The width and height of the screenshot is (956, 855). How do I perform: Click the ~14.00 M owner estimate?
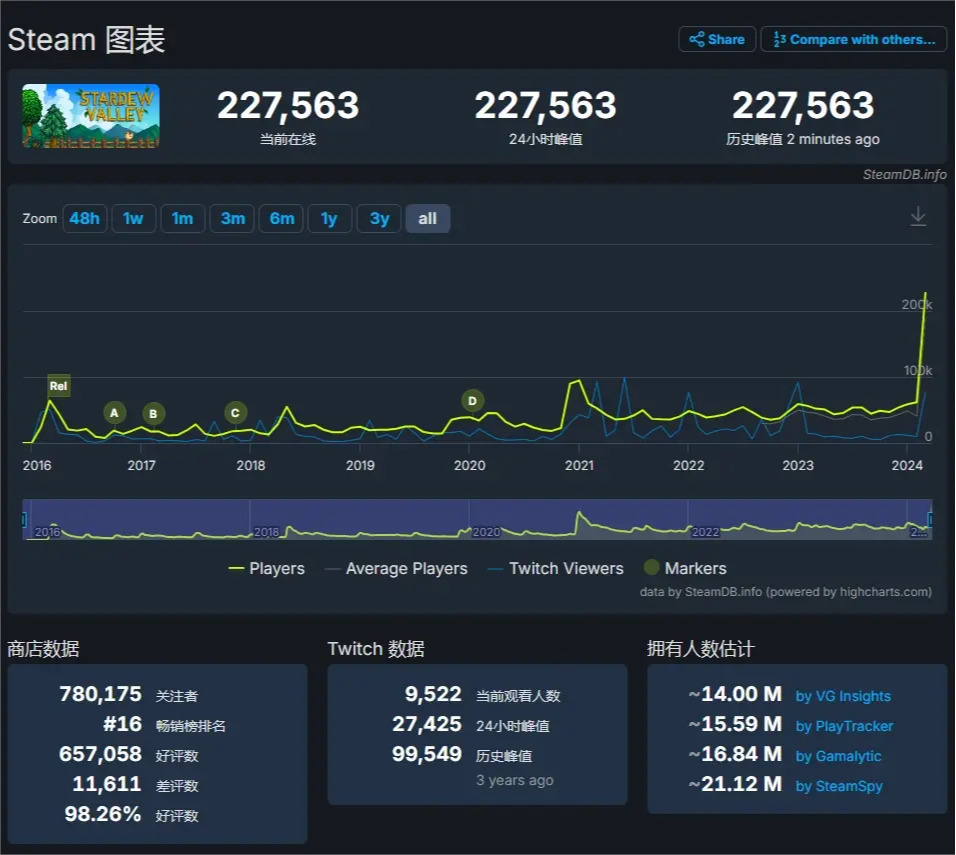pyautogui.click(x=735, y=694)
